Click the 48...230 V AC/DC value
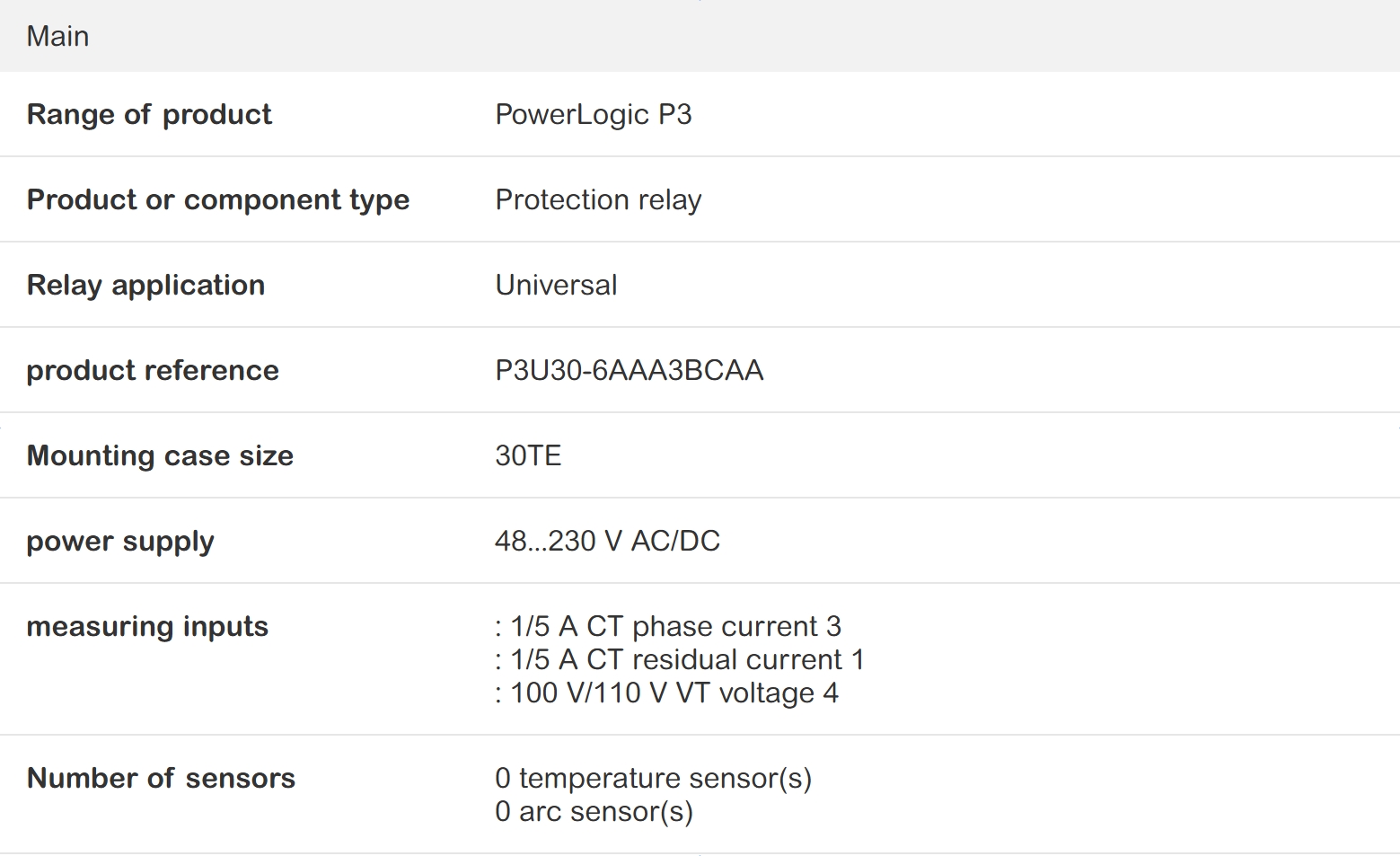Viewport: 1400px width, 856px height. (607, 541)
